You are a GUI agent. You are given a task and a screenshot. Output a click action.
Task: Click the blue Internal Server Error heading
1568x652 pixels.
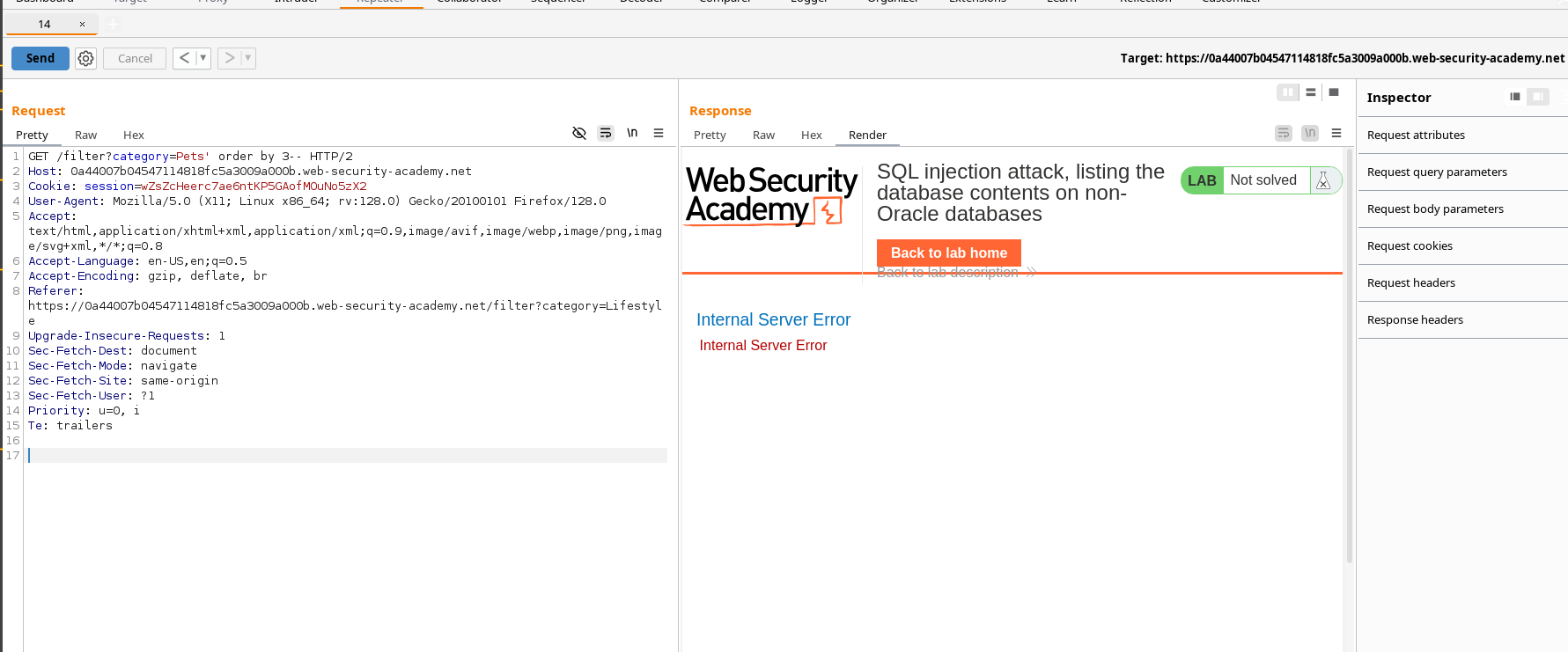coord(773,319)
